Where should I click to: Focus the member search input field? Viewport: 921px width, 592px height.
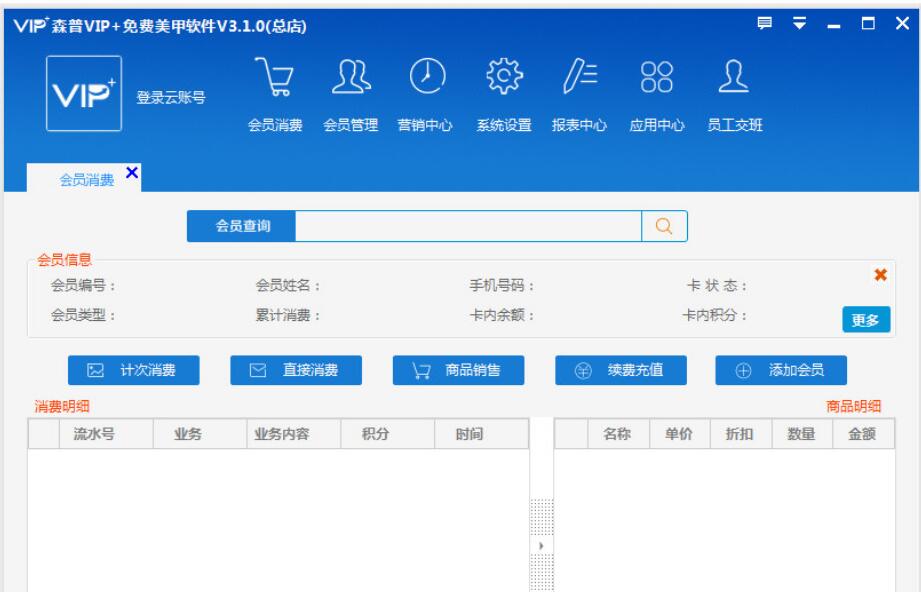468,226
